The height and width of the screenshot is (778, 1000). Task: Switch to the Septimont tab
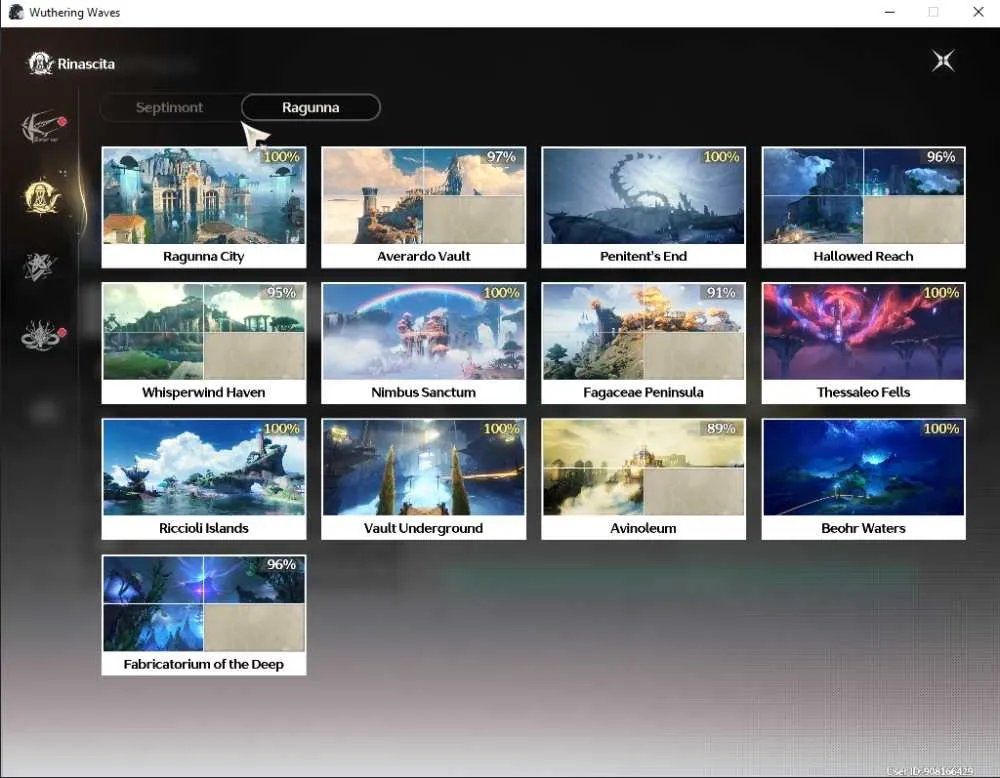tap(169, 107)
